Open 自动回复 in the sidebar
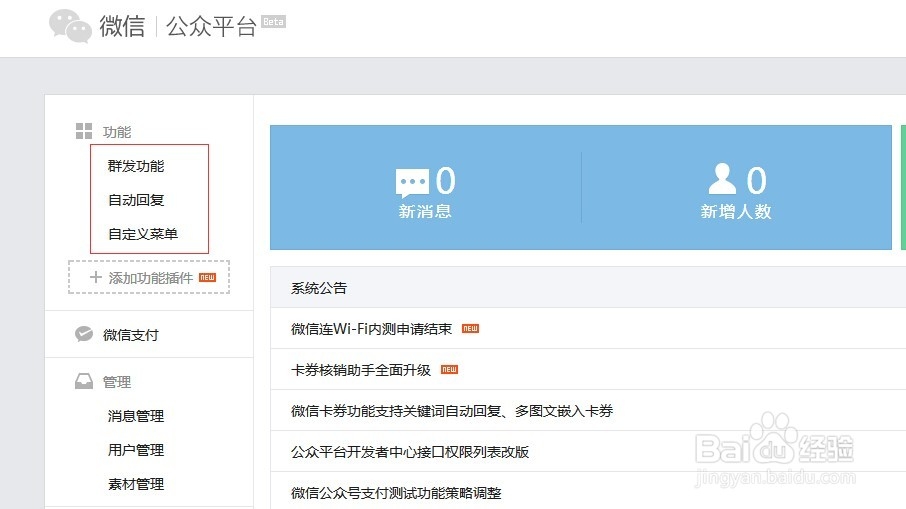The height and width of the screenshot is (509, 906). [136, 200]
